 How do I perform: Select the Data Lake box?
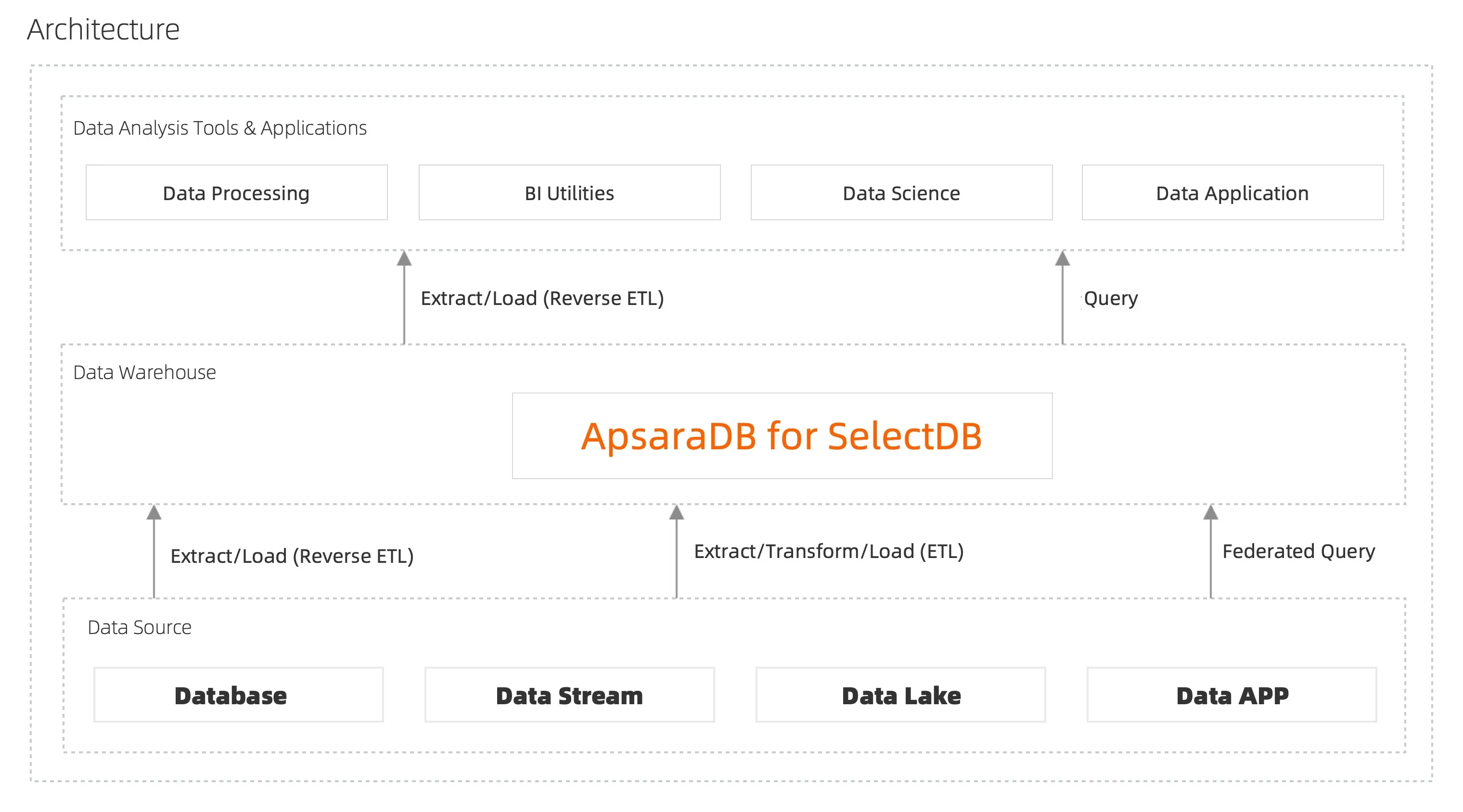901,695
